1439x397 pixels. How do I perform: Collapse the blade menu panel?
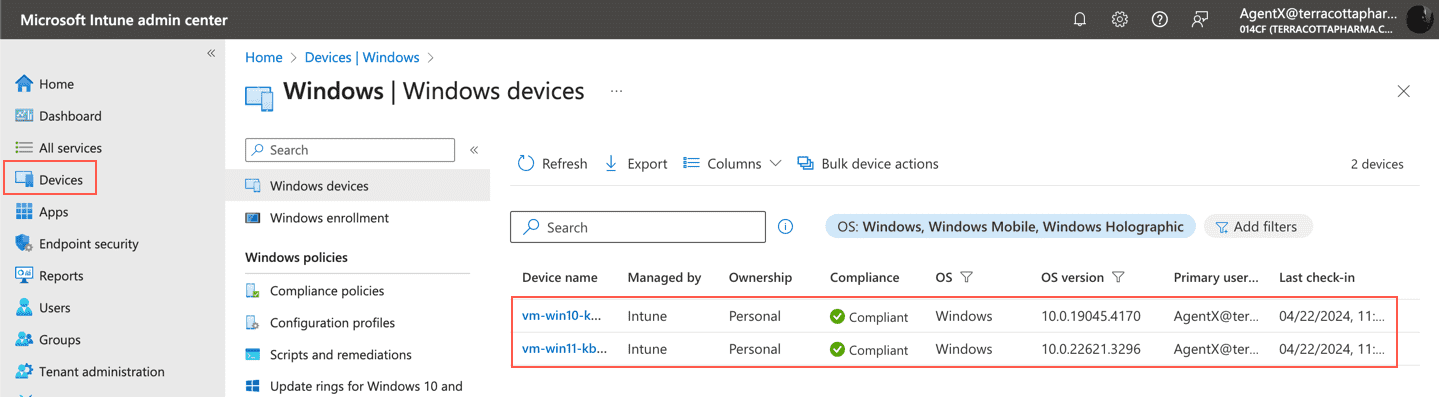point(474,150)
